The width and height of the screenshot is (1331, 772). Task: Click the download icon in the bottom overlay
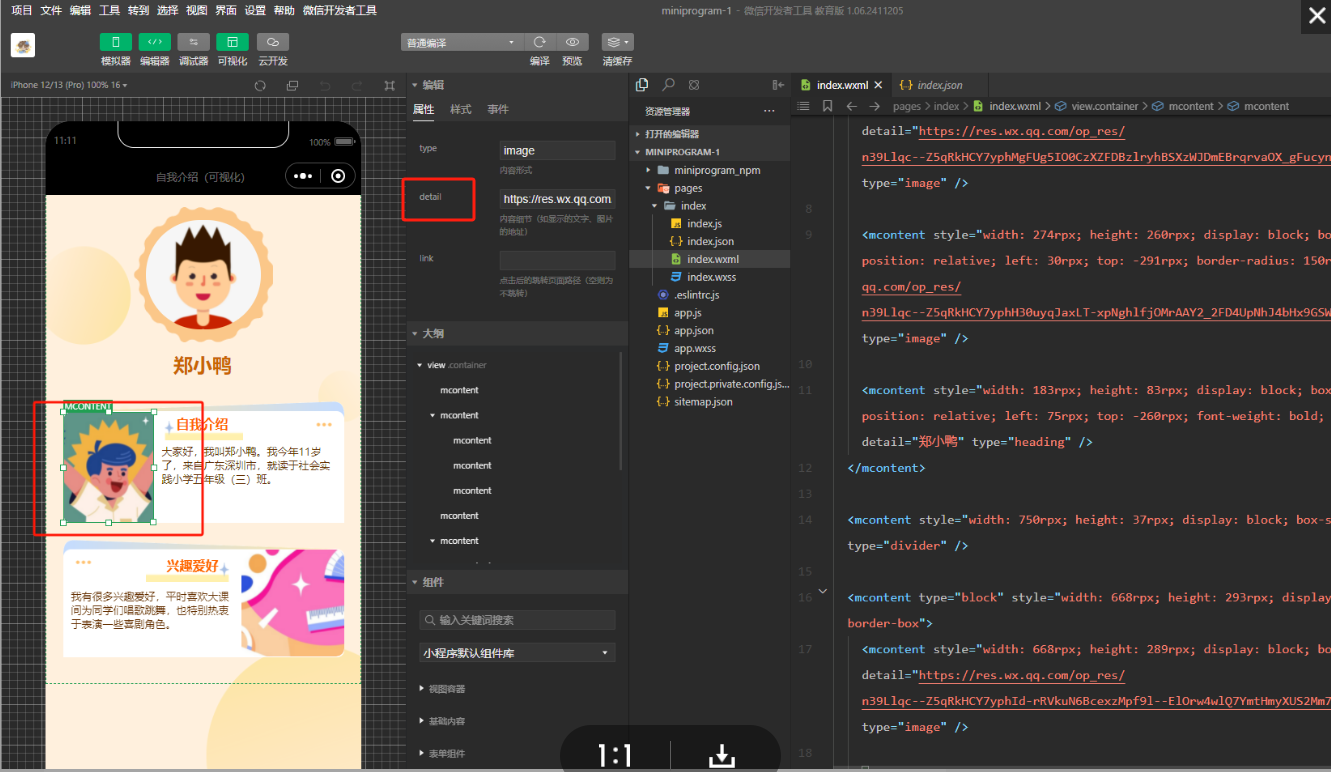pos(722,756)
